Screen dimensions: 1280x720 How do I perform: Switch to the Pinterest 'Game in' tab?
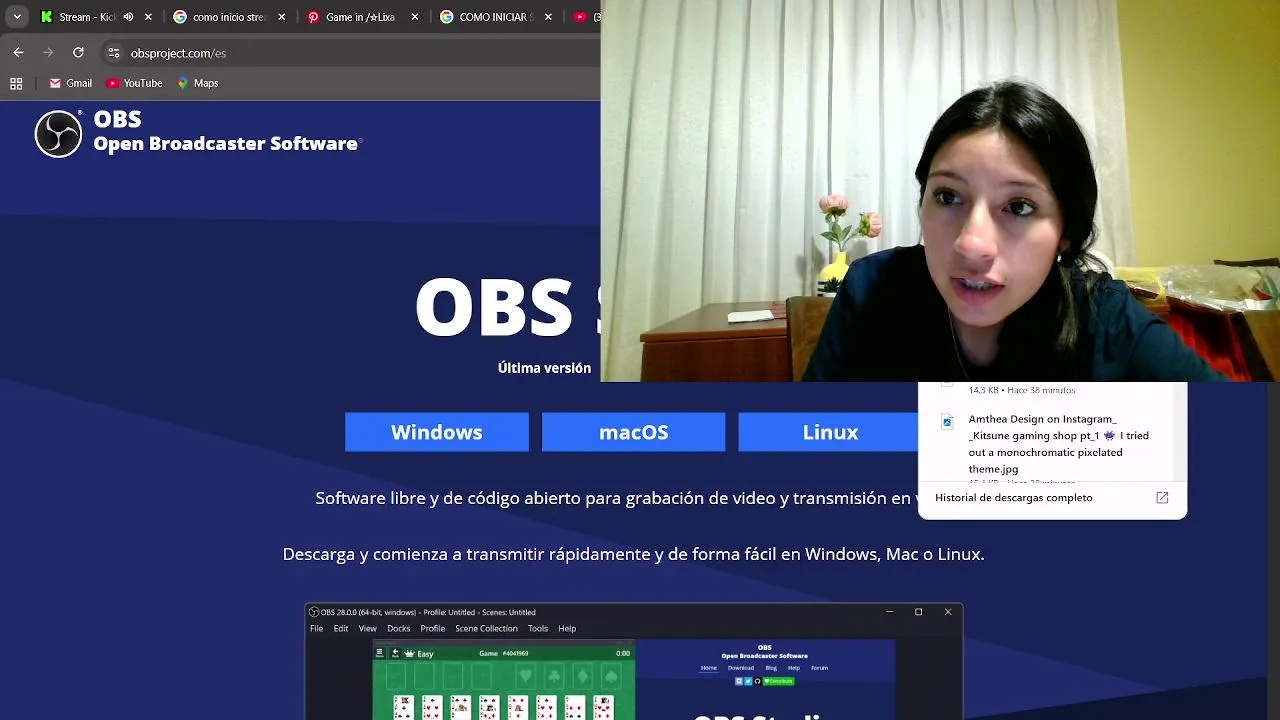[362, 17]
